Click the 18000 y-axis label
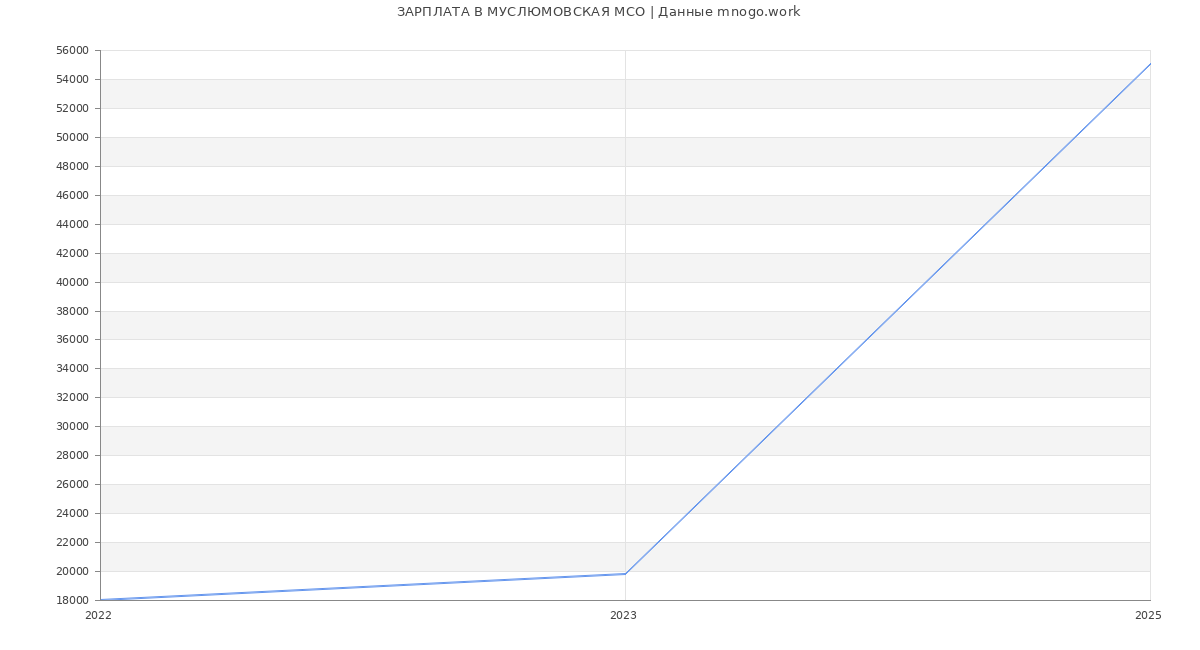This screenshot has width=1200, height=650. [x=72, y=600]
